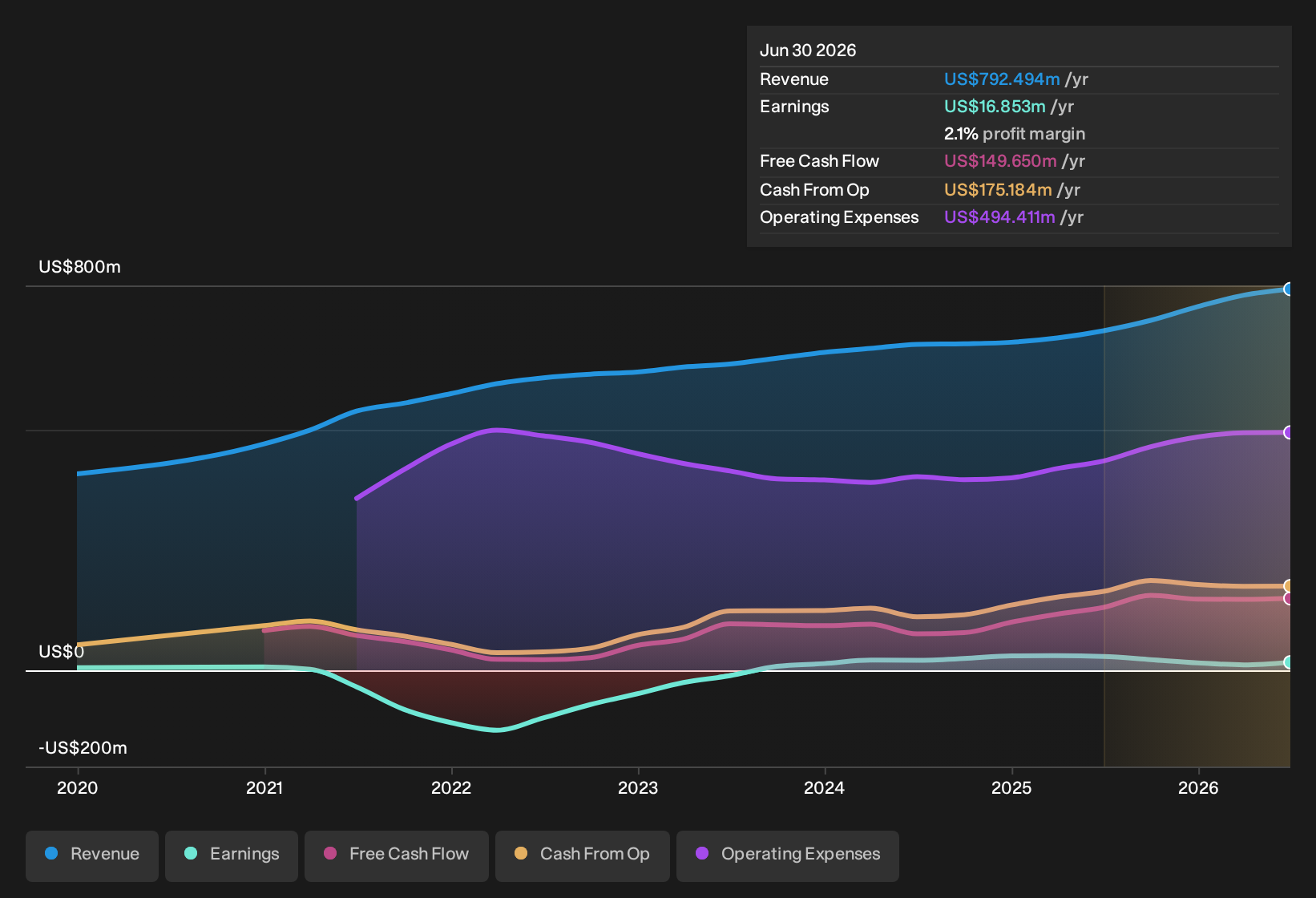1316x898 pixels.
Task: Click the 2020 x-axis label
Action: click(78, 788)
